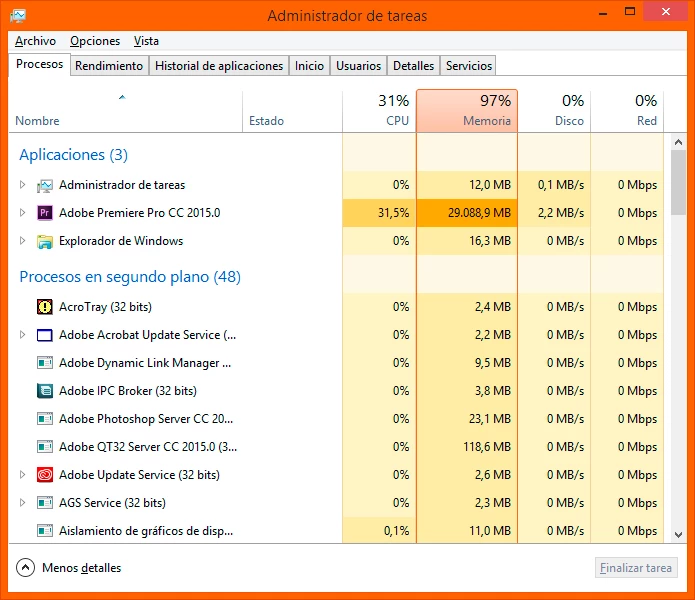Screen dimensions: 695x600
Task: Select Adobe IPC Broker (32 bits) name
Action: (x=128, y=391)
